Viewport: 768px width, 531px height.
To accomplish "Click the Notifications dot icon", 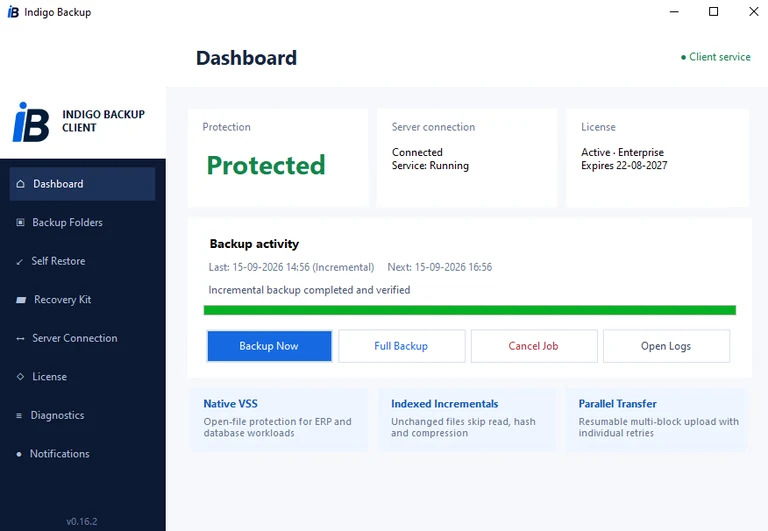I will point(19,454).
